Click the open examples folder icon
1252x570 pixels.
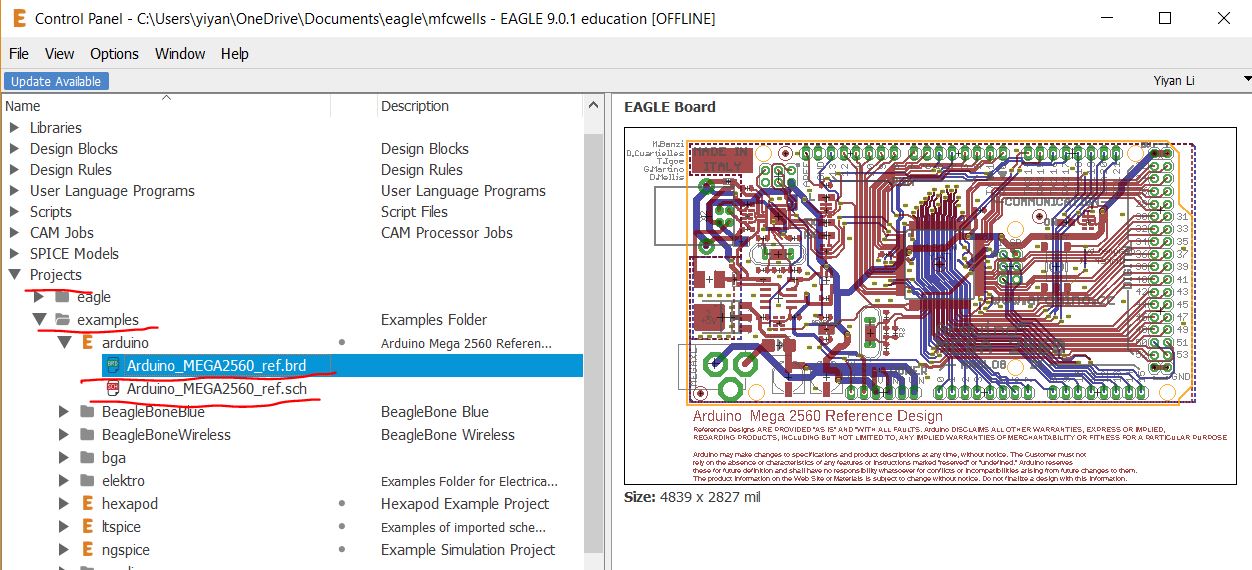[63, 320]
